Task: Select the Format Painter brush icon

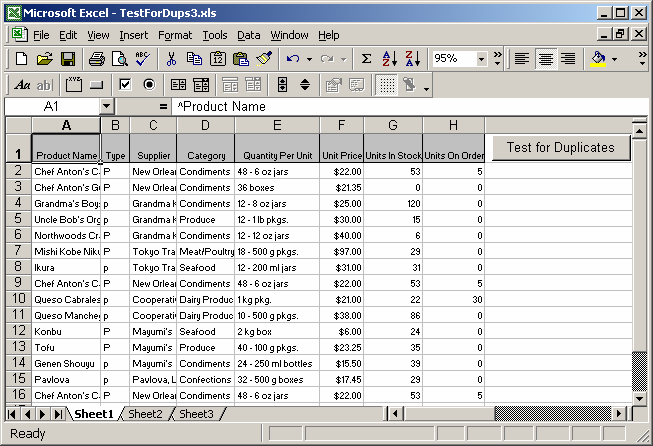Action: [x=264, y=59]
